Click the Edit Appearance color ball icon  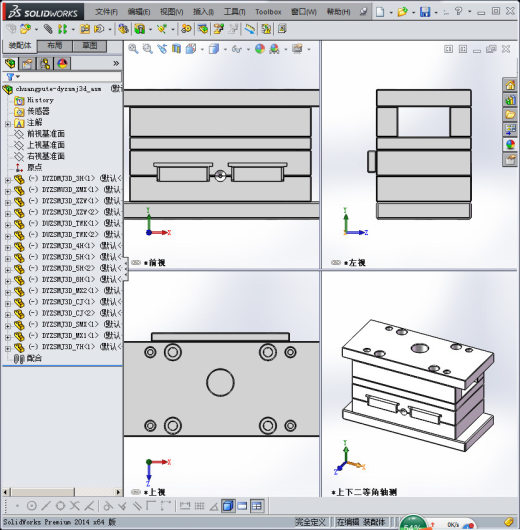pos(260,49)
